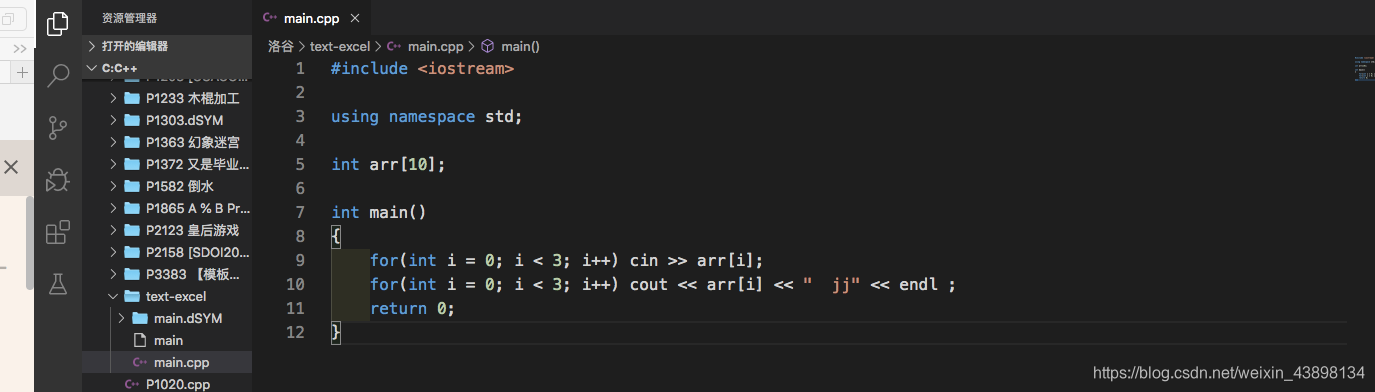Open the Source Control view
This screenshot has width=1375, height=392.
coord(58,128)
